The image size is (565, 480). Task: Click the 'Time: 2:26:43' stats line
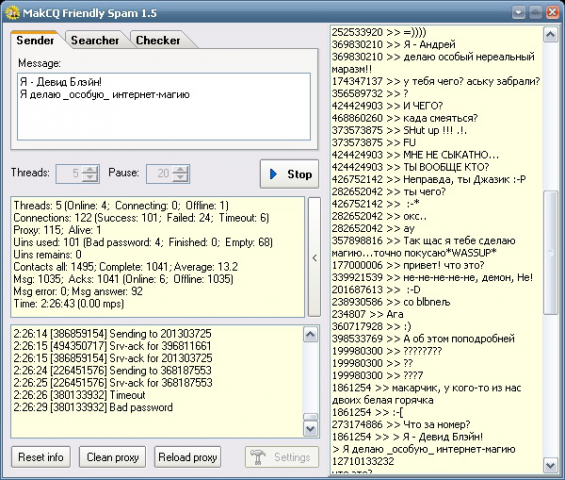click(68, 303)
